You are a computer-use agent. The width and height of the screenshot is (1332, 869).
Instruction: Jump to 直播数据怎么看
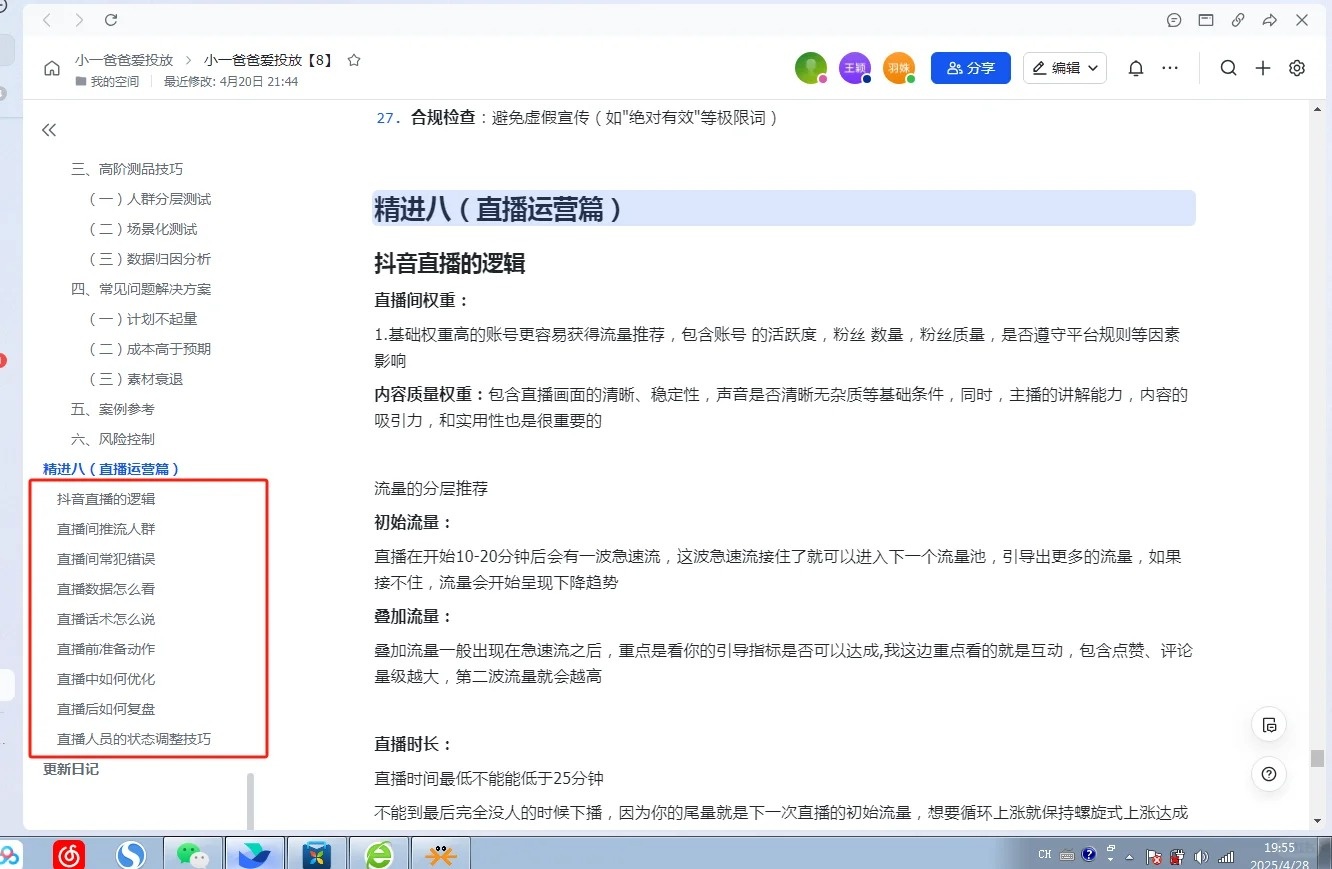[x=106, y=589]
